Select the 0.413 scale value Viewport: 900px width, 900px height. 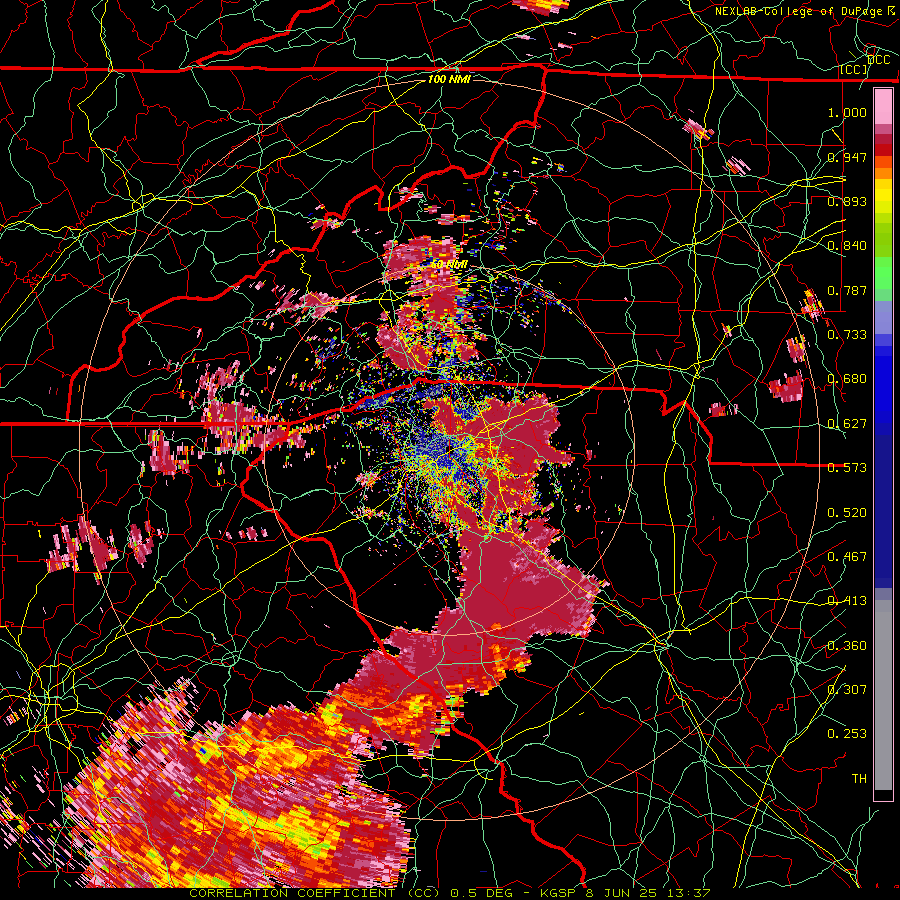tap(847, 601)
